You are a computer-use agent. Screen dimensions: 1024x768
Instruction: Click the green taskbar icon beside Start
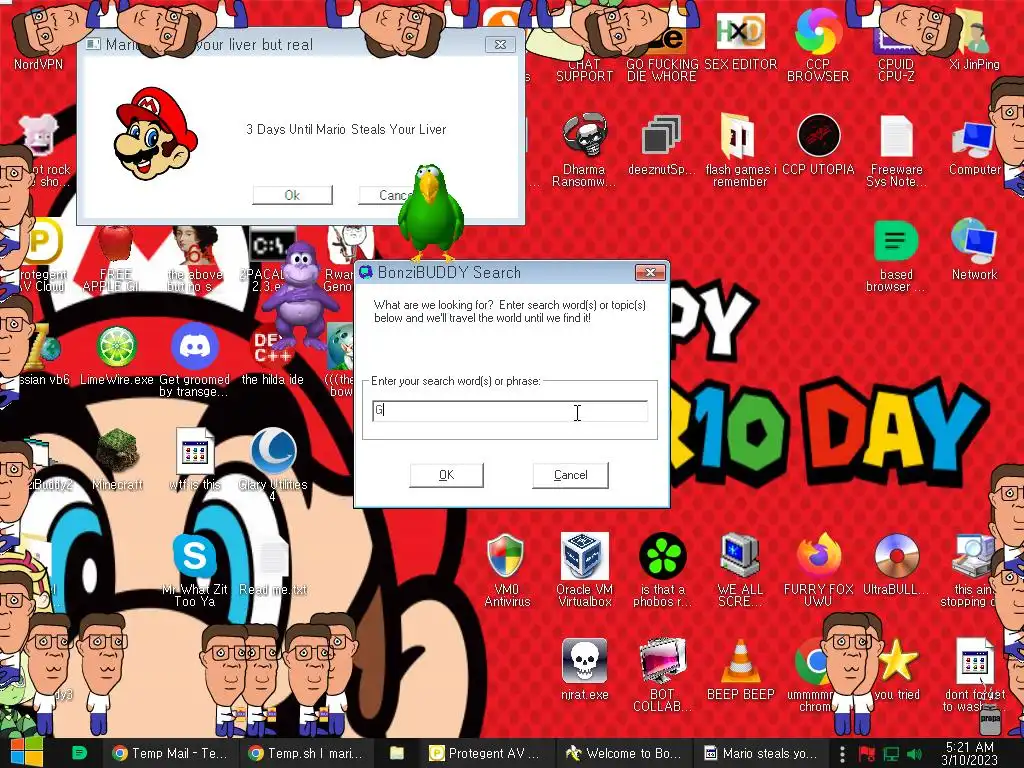[79, 753]
